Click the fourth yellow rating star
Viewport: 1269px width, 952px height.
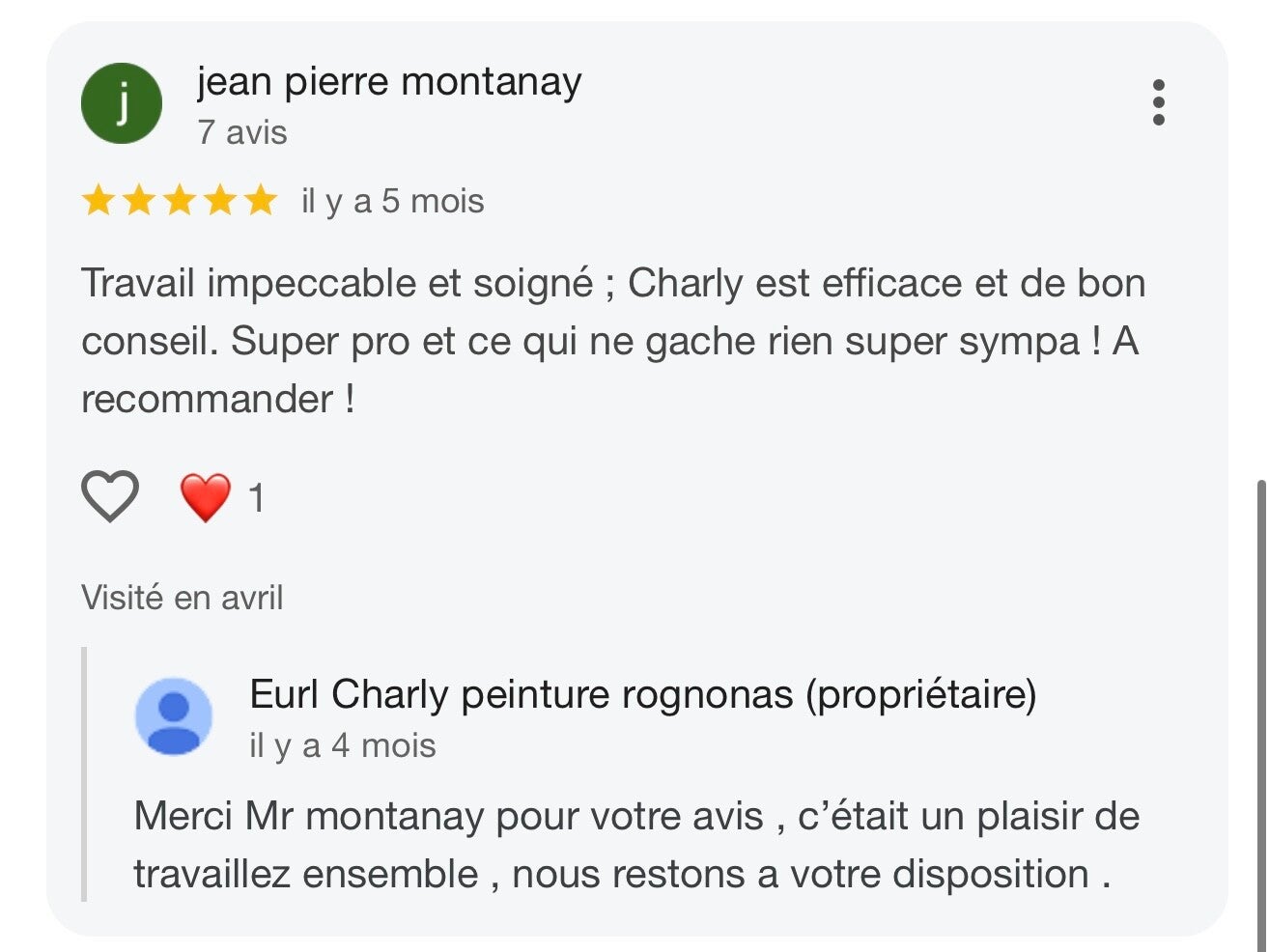point(220,201)
